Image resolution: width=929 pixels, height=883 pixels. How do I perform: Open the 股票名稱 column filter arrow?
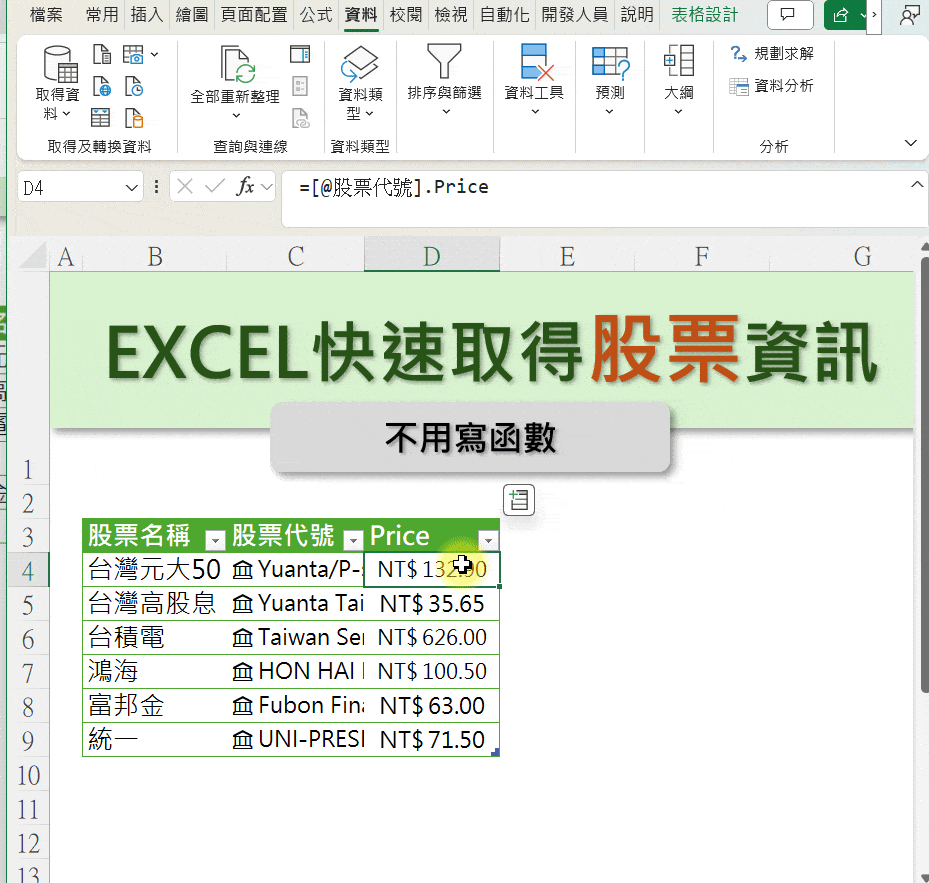(x=214, y=539)
